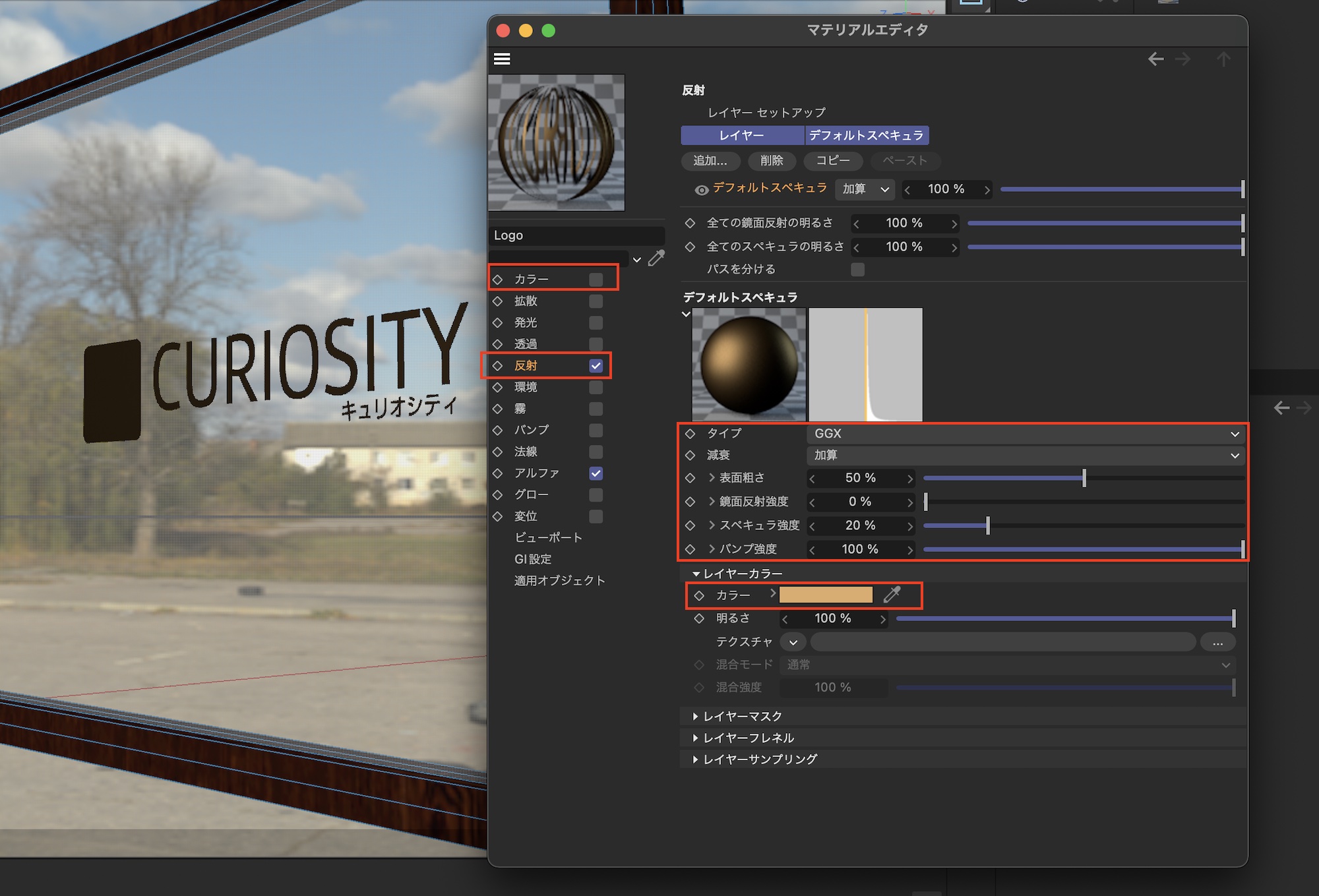Click the 追加... button

tap(710, 161)
